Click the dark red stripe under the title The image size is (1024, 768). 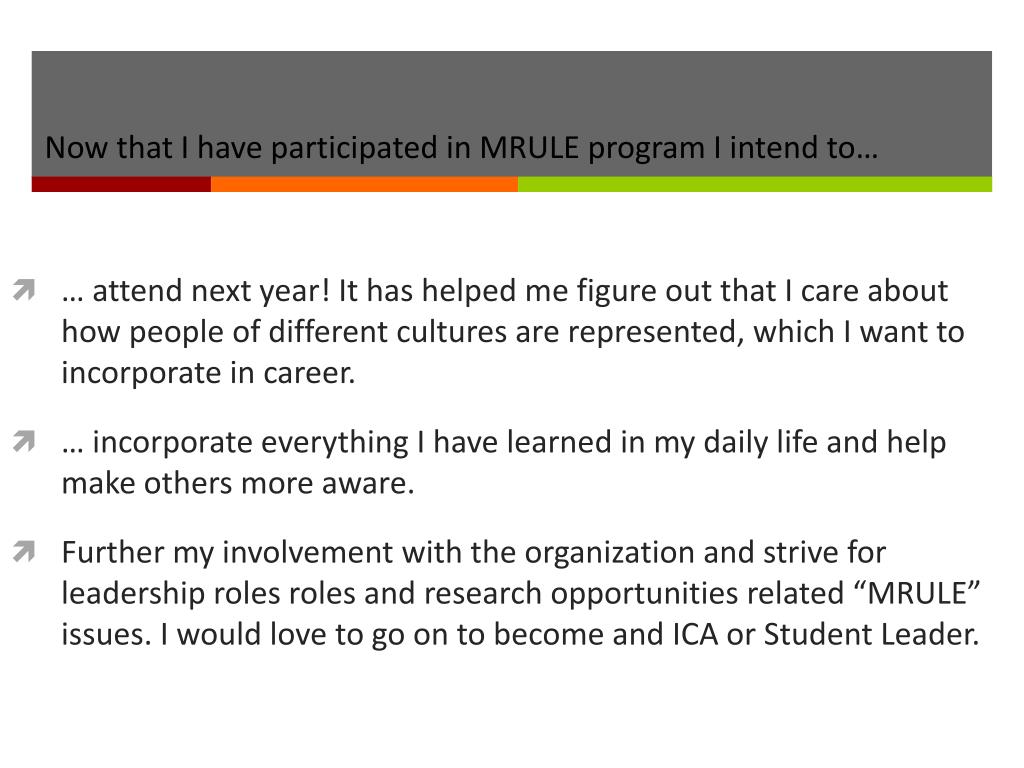121,184
